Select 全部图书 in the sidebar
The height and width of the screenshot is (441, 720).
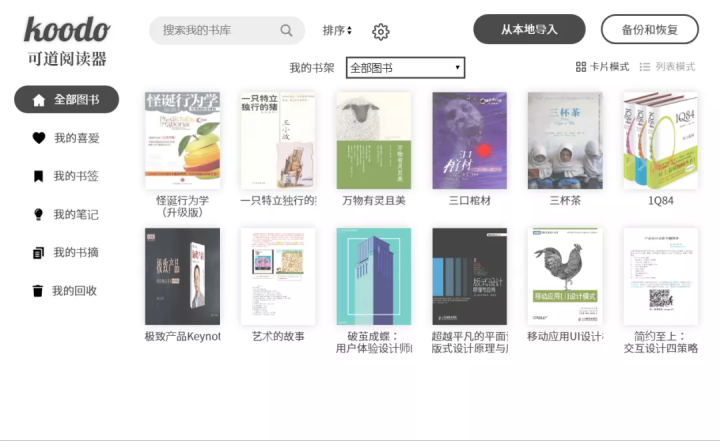67,99
